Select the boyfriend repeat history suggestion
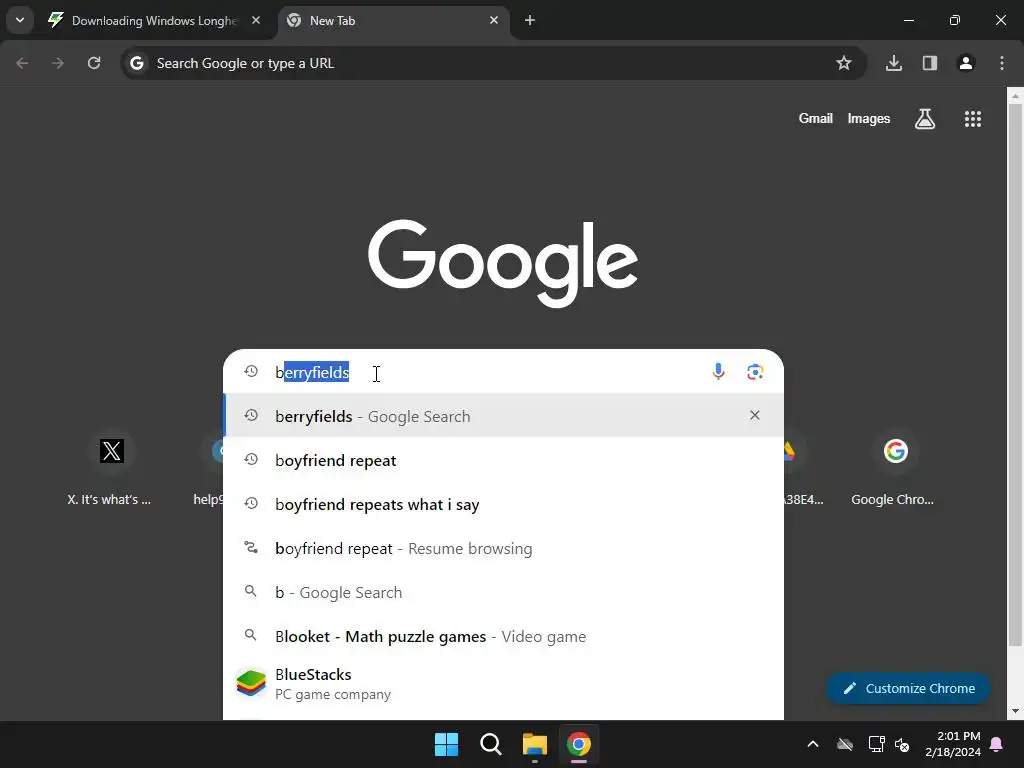This screenshot has height=768, width=1024. (504, 460)
